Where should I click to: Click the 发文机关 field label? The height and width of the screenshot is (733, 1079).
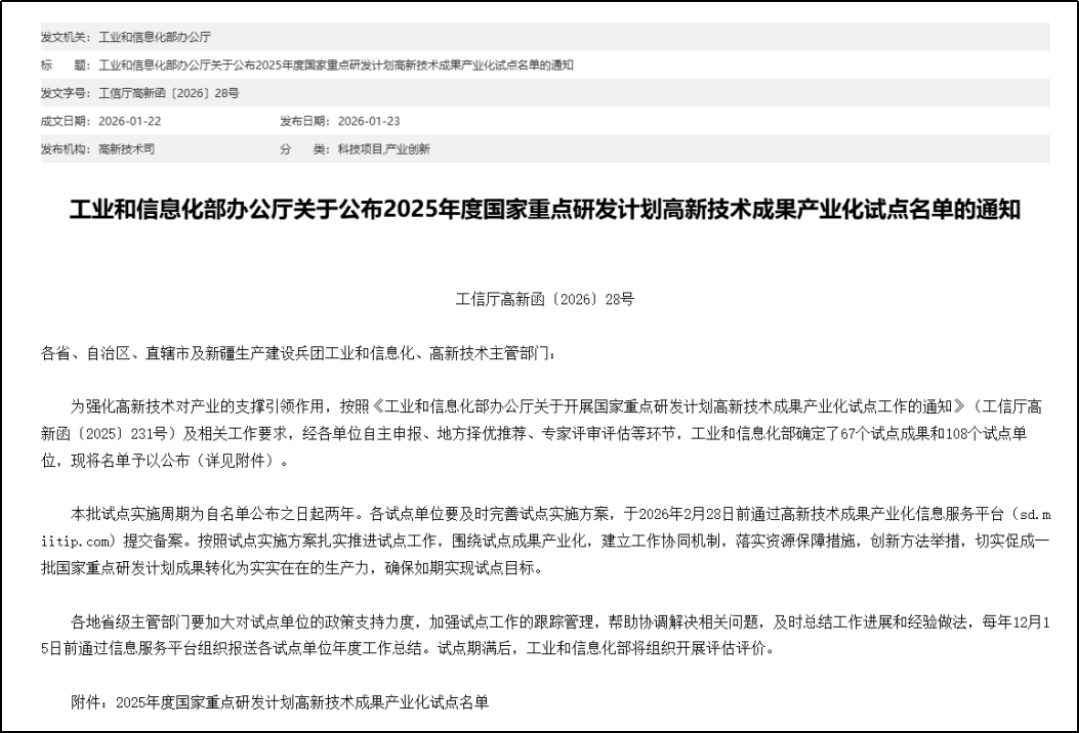coord(65,37)
